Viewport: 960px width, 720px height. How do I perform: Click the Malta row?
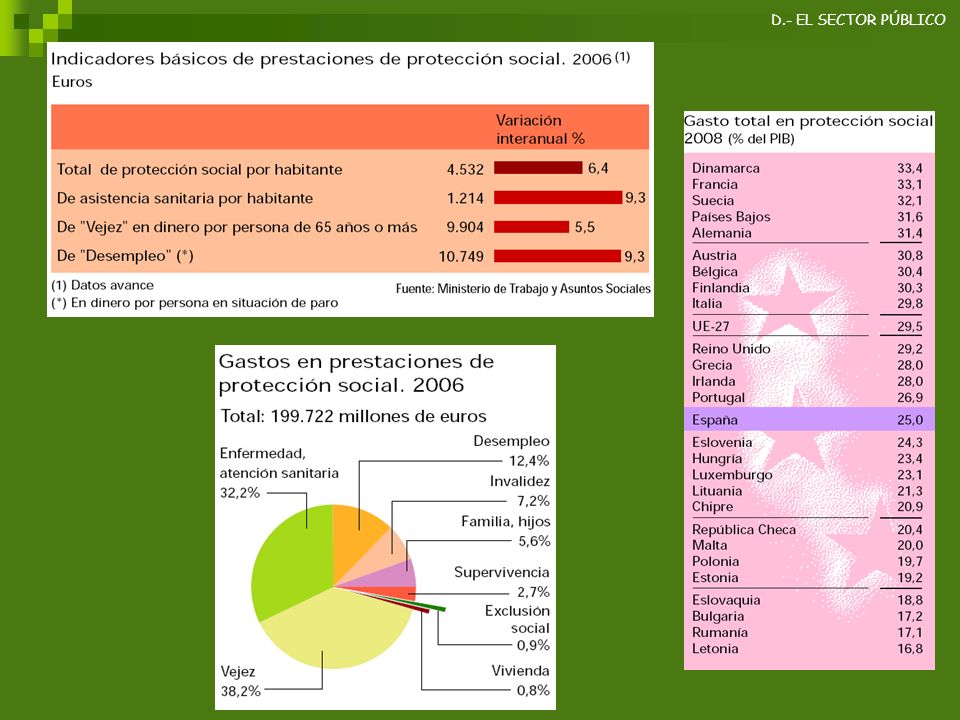[x=807, y=546]
